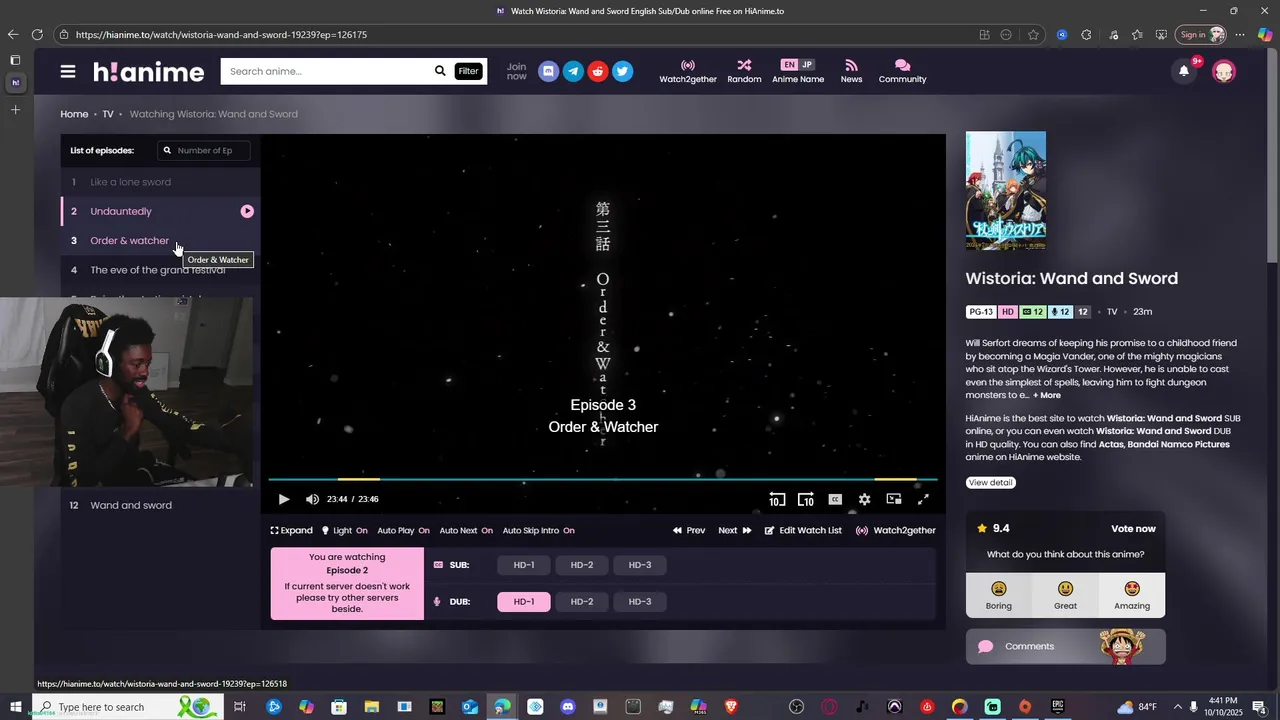
Task: Expand description with + More
Action: (x=1047, y=395)
